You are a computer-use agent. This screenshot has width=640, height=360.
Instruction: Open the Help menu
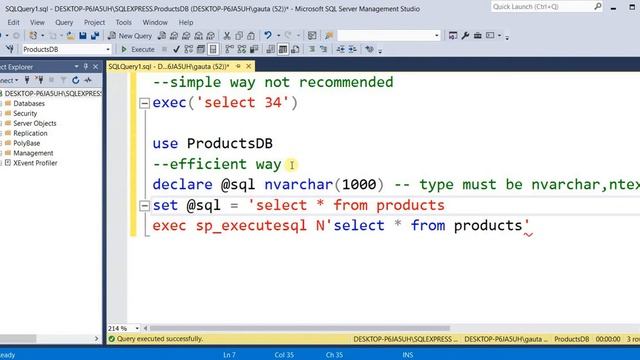(x=186, y=22)
